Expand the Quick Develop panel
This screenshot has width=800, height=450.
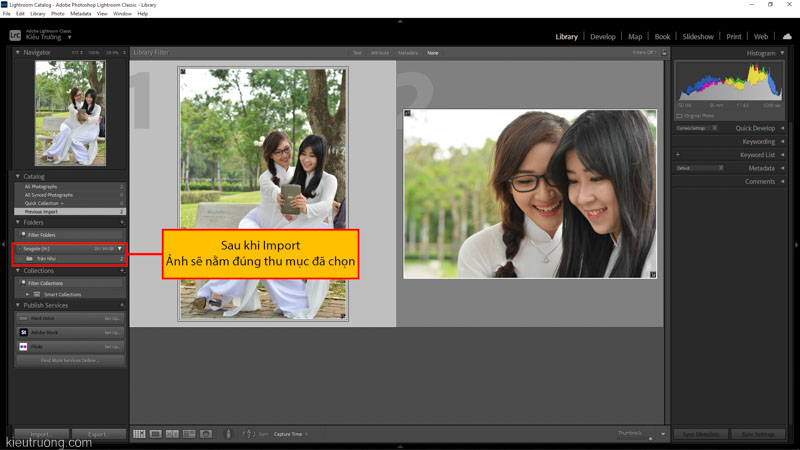click(x=782, y=128)
